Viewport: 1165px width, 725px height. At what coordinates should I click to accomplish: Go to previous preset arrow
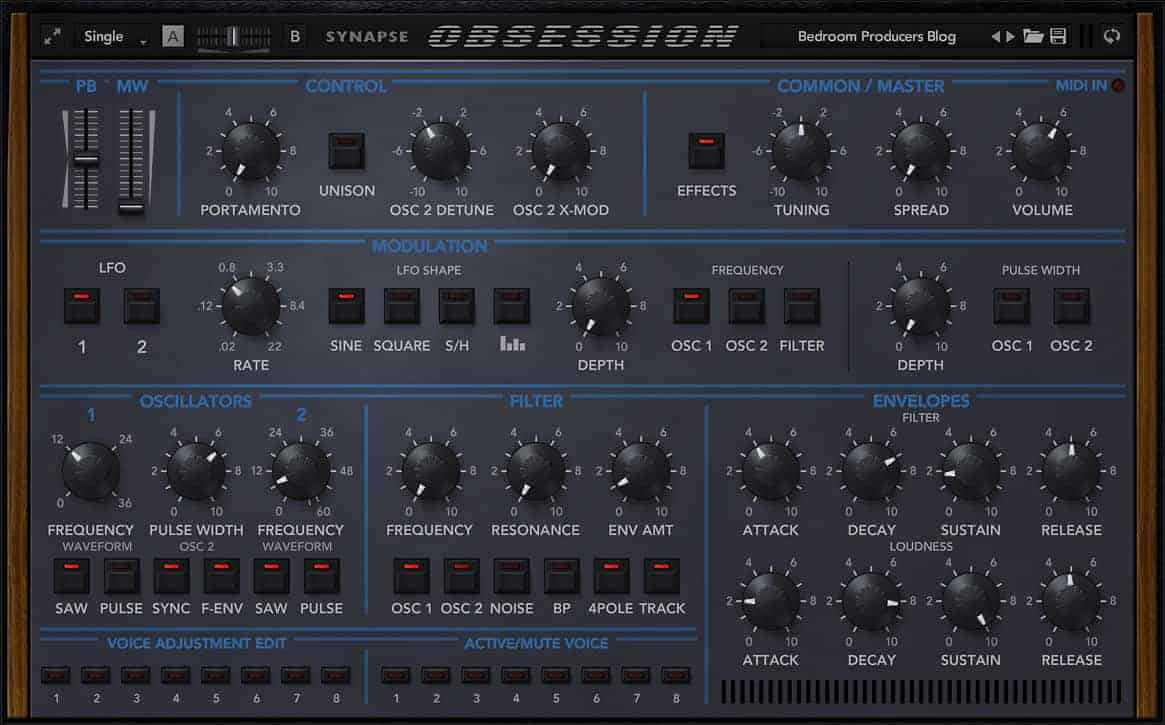tap(996, 36)
